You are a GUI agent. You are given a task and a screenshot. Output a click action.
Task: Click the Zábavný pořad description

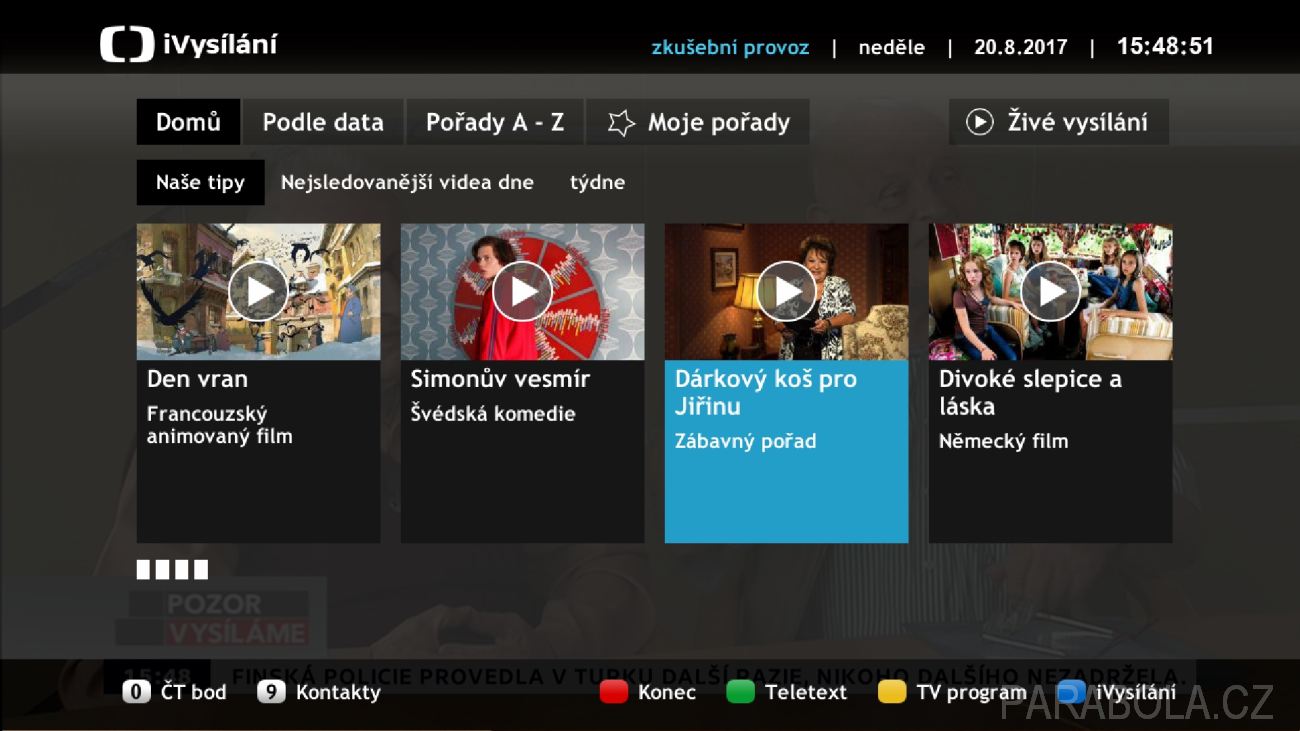click(x=746, y=441)
